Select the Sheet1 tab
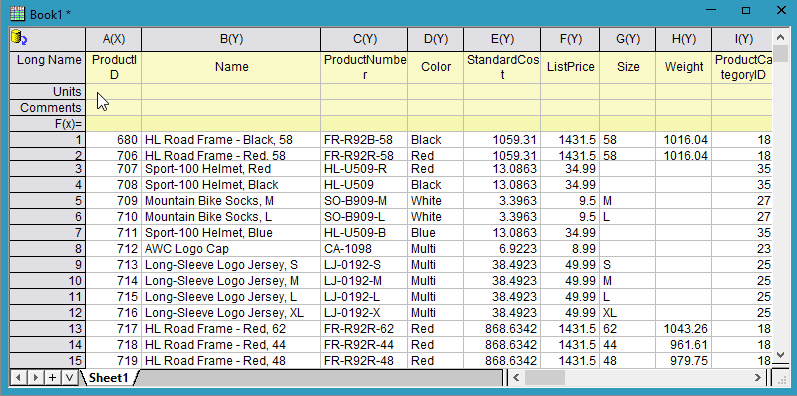 coord(108,377)
